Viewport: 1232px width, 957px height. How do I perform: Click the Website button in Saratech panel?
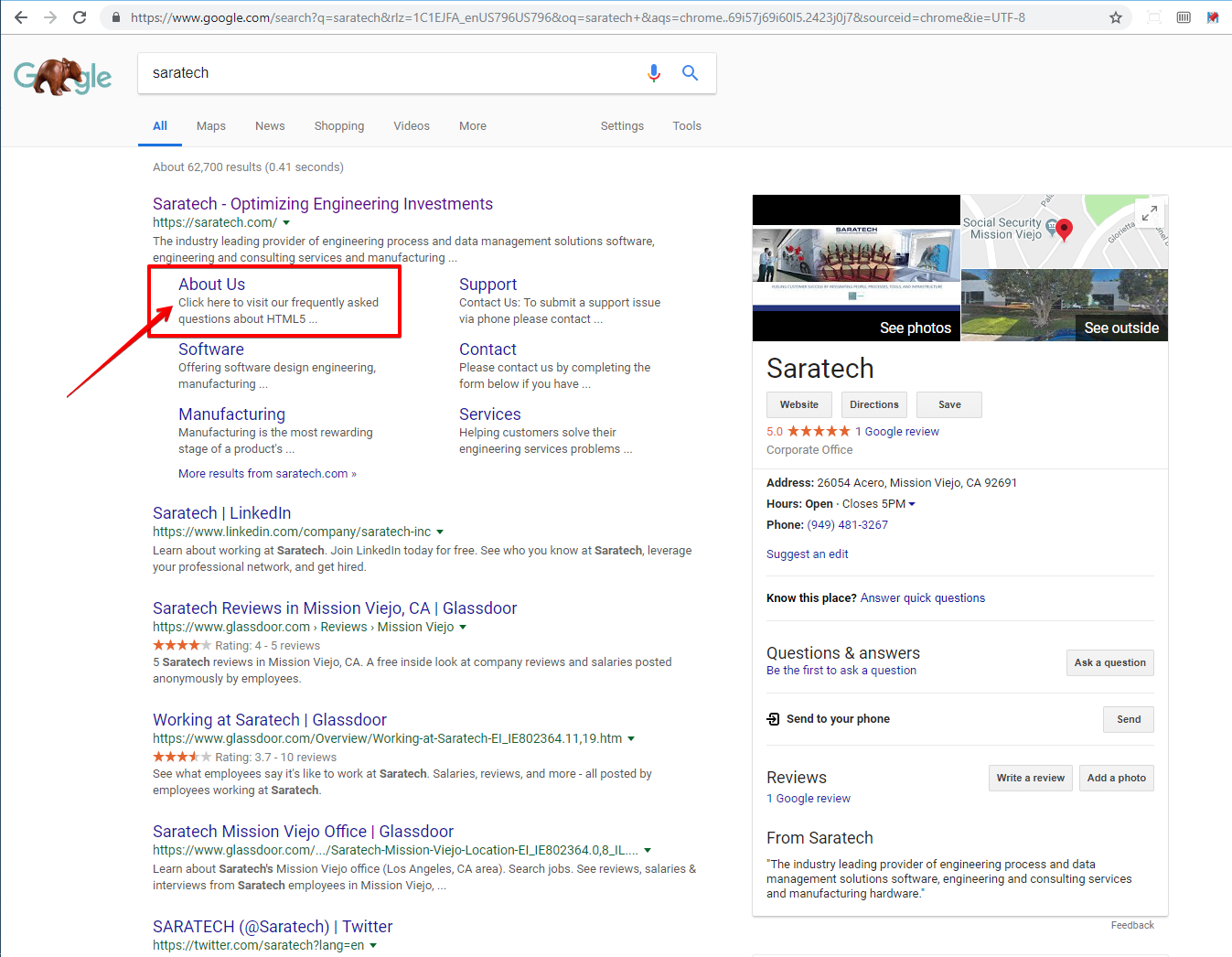click(799, 404)
